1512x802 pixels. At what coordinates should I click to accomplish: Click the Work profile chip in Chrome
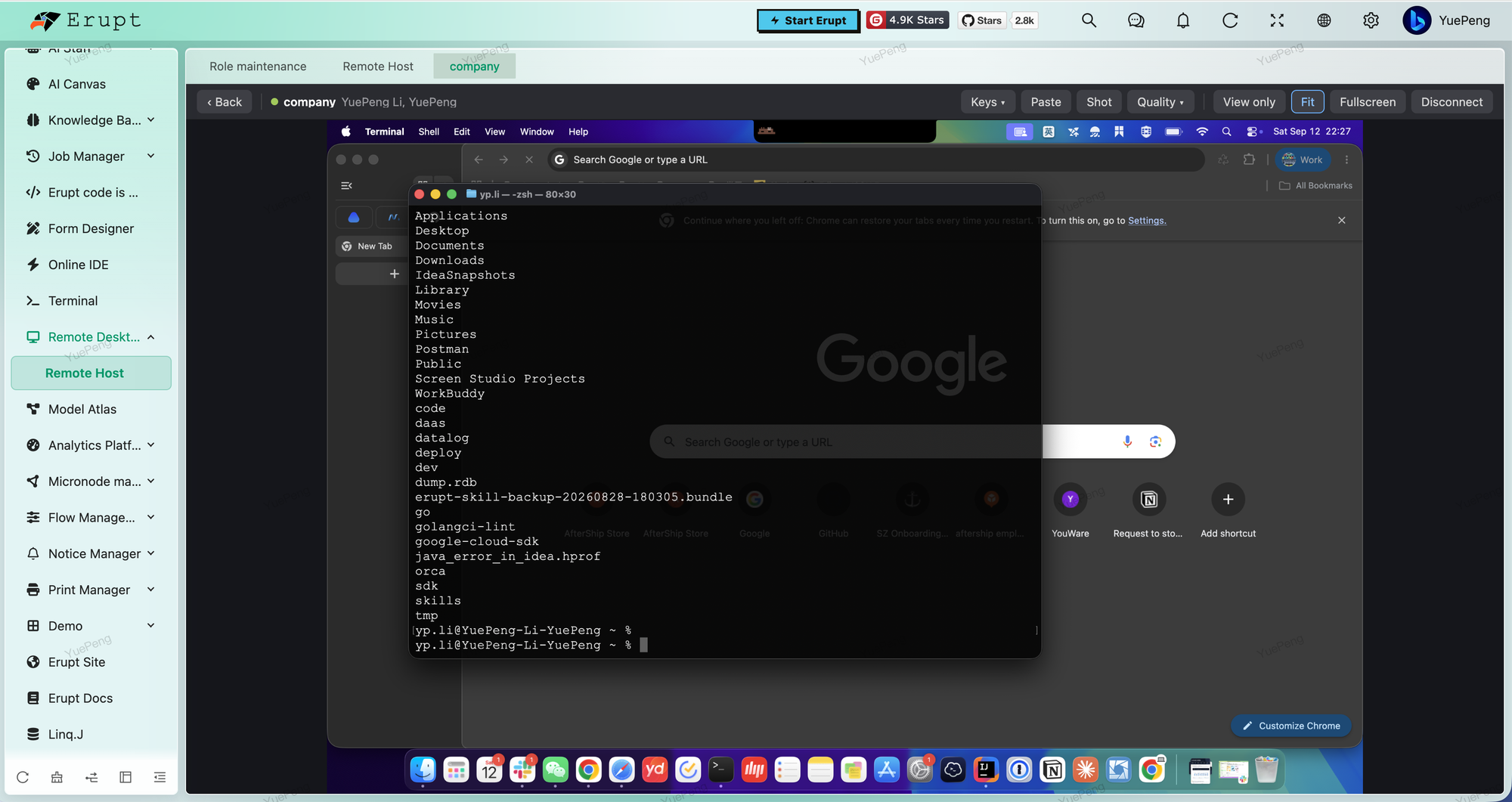pos(1302,159)
